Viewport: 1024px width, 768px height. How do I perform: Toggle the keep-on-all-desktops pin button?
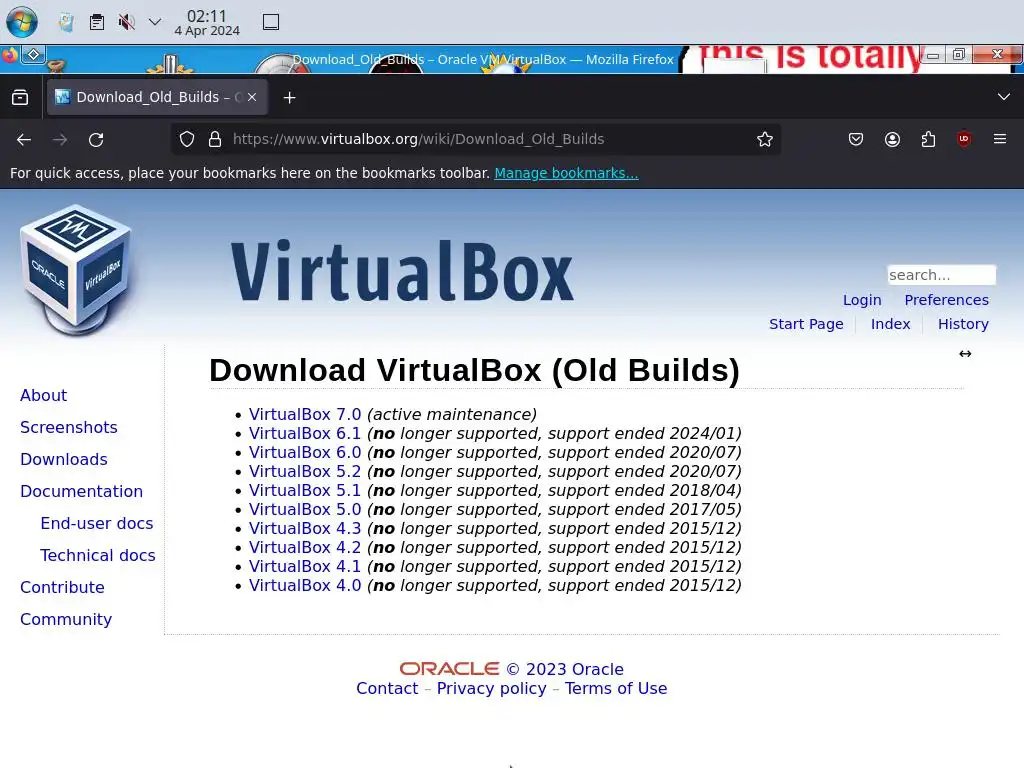point(33,54)
